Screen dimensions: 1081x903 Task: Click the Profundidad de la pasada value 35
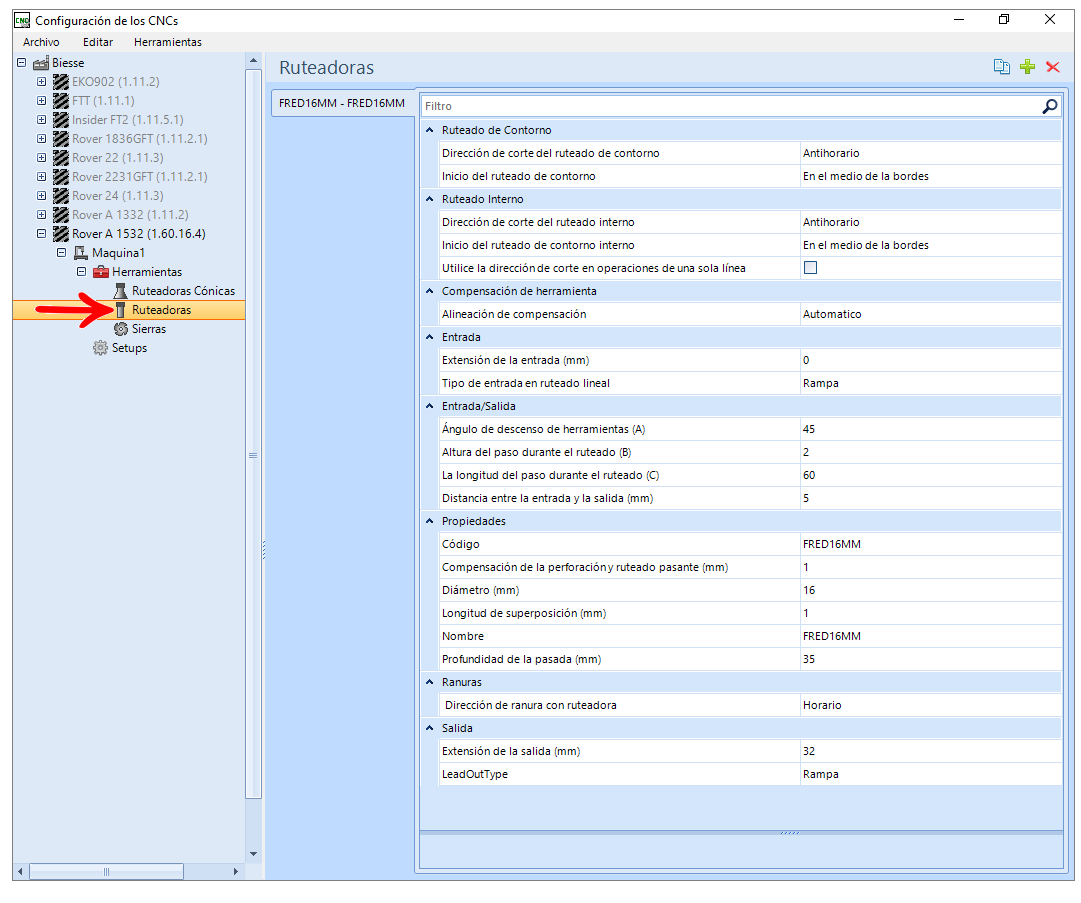(x=931, y=659)
